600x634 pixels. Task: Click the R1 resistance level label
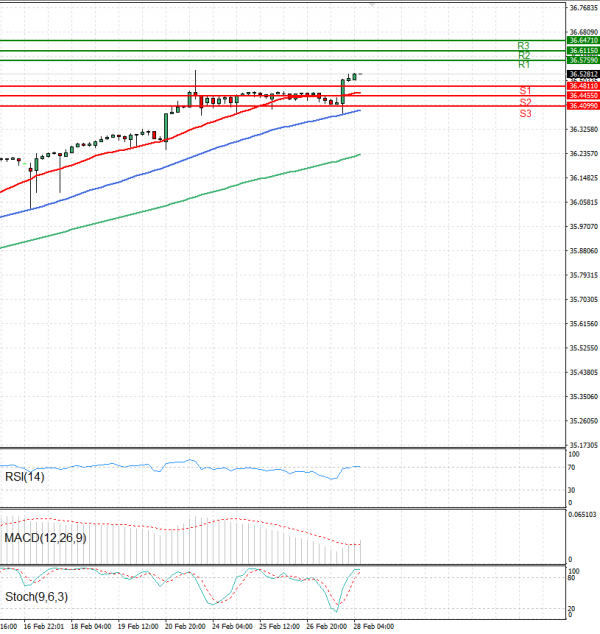point(523,64)
